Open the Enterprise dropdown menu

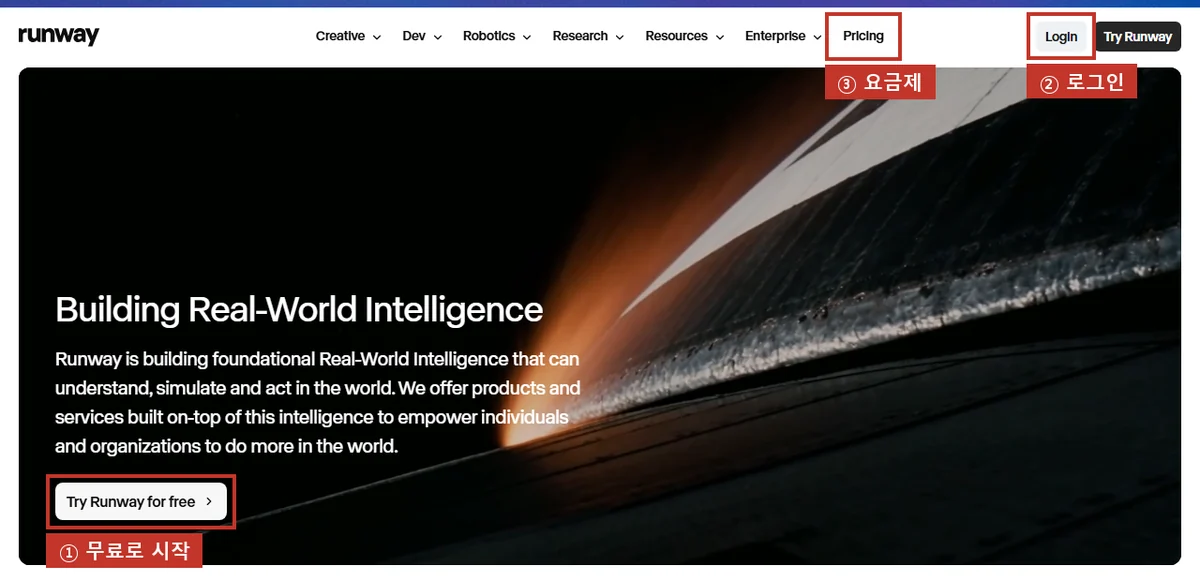tap(783, 36)
